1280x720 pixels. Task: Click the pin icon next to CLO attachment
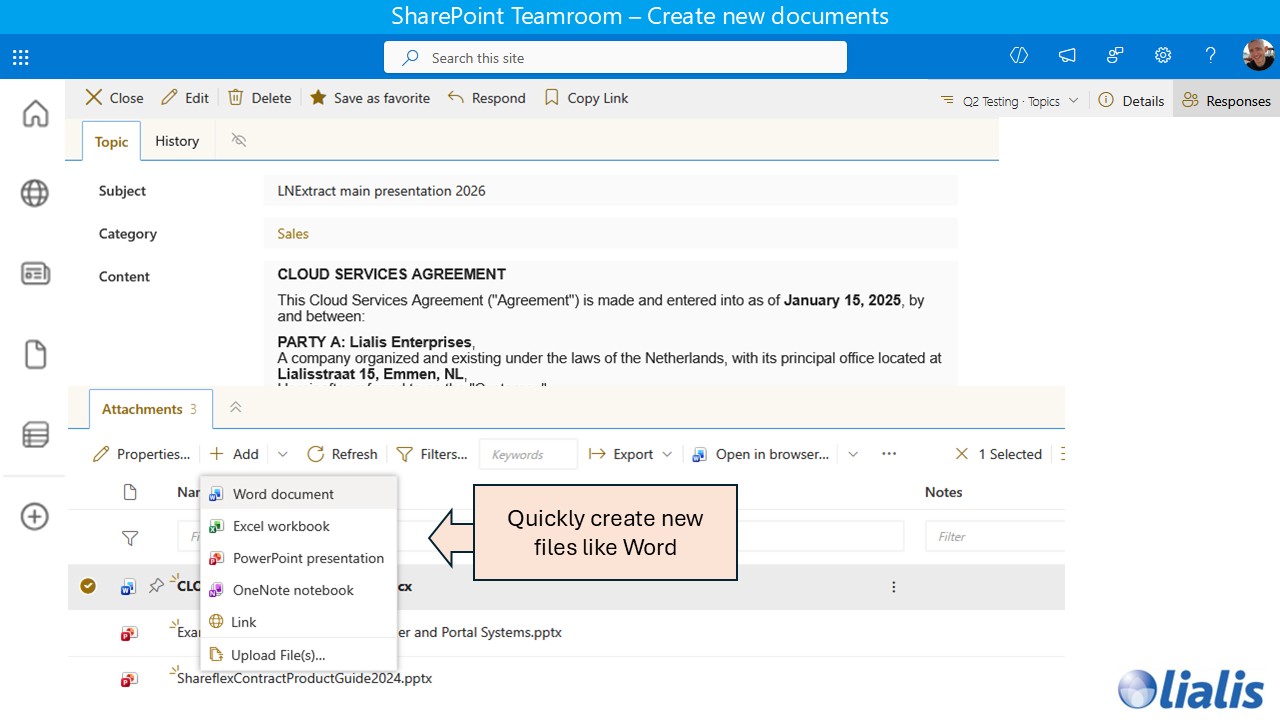157,586
